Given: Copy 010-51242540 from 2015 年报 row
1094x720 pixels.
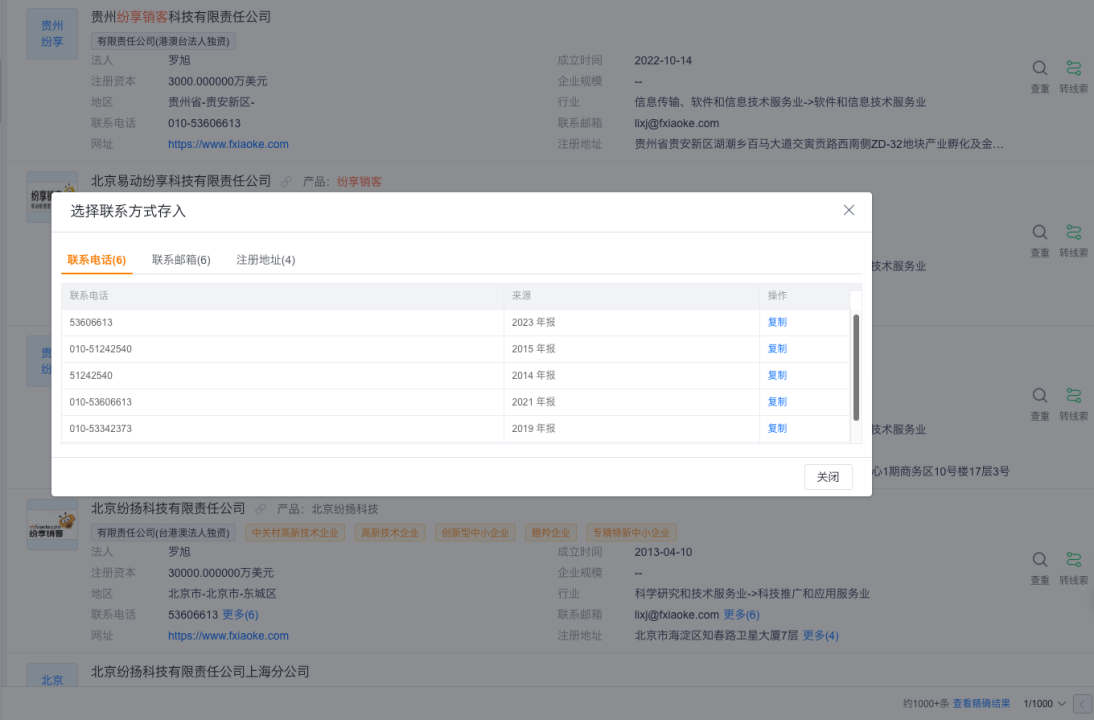Looking at the screenshot, I should pos(777,349).
